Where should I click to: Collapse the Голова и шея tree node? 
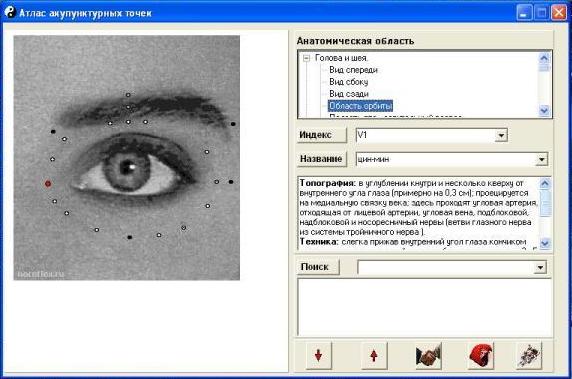306,58
